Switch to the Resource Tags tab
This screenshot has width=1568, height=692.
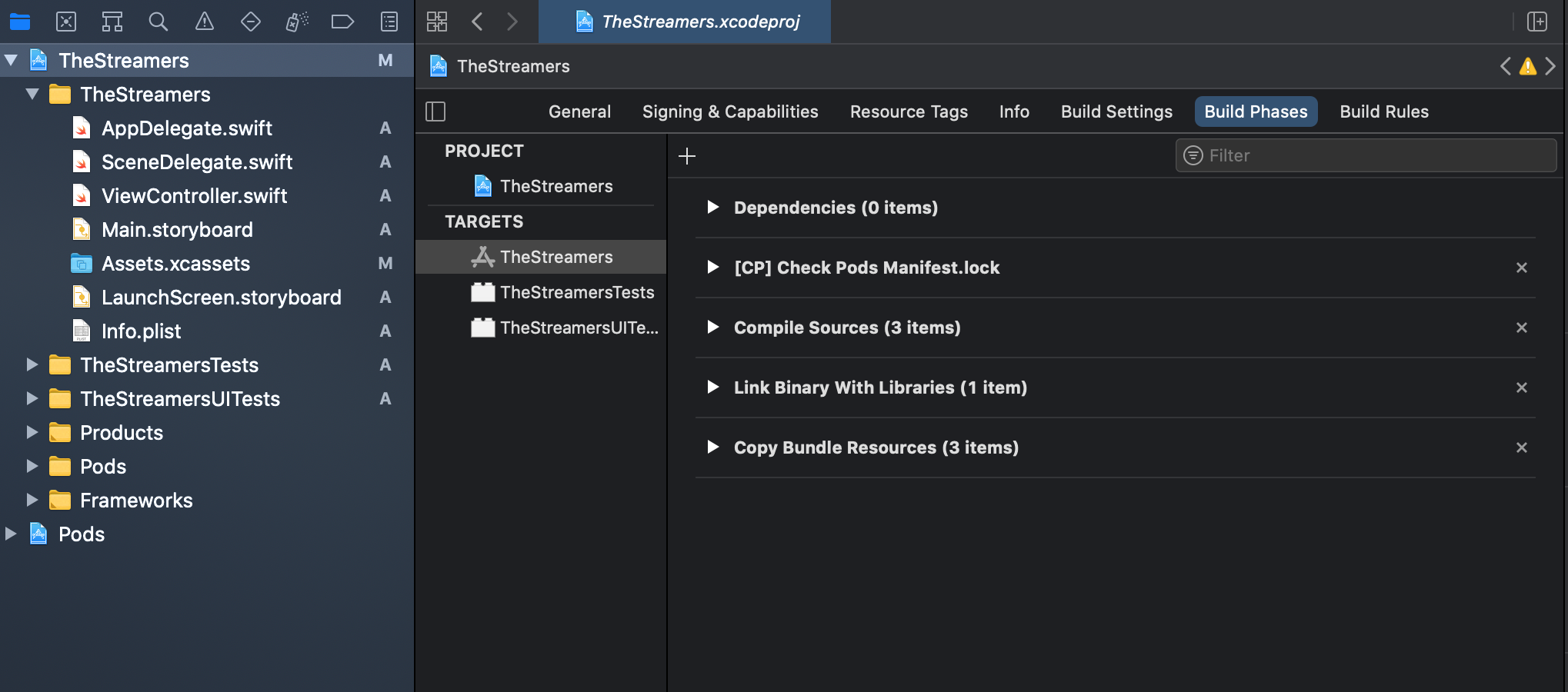[909, 111]
